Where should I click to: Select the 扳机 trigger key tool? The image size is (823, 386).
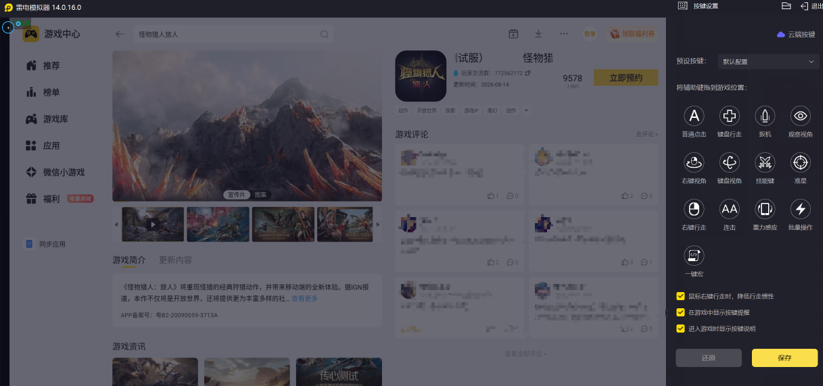pyautogui.click(x=765, y=116)
